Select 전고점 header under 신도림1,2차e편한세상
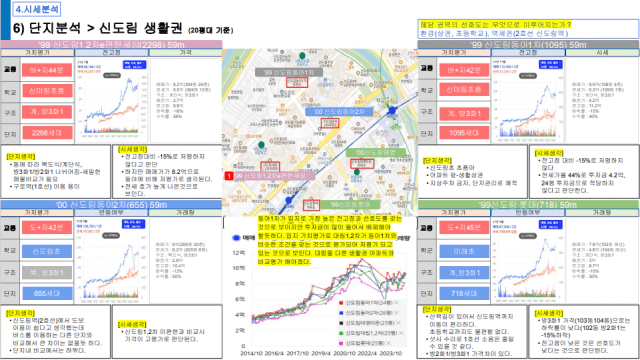This screenshot has width=640, height=360. [111, 53]
